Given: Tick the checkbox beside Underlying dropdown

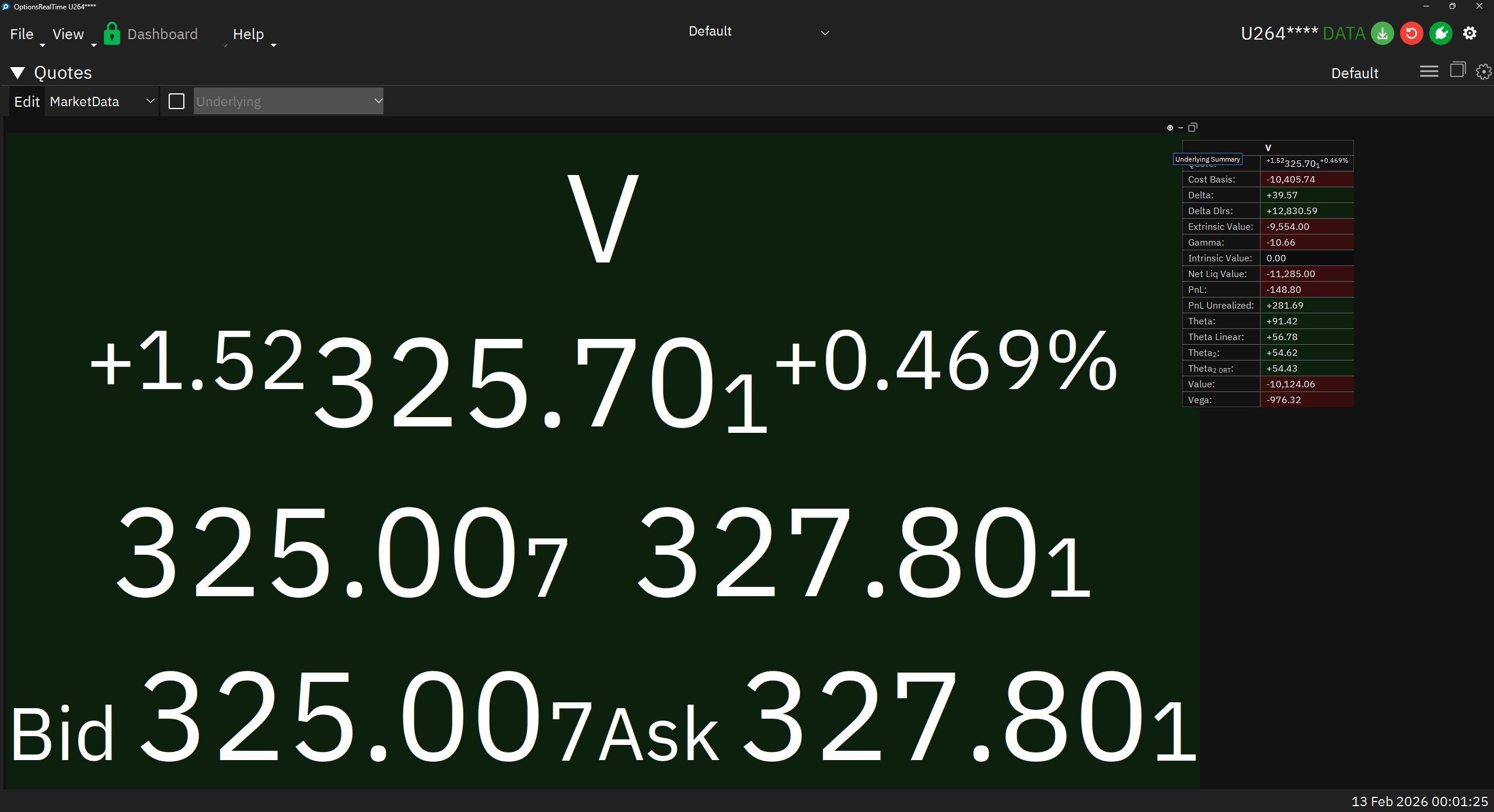Looking at the screenshot, I should click(176, 101).
